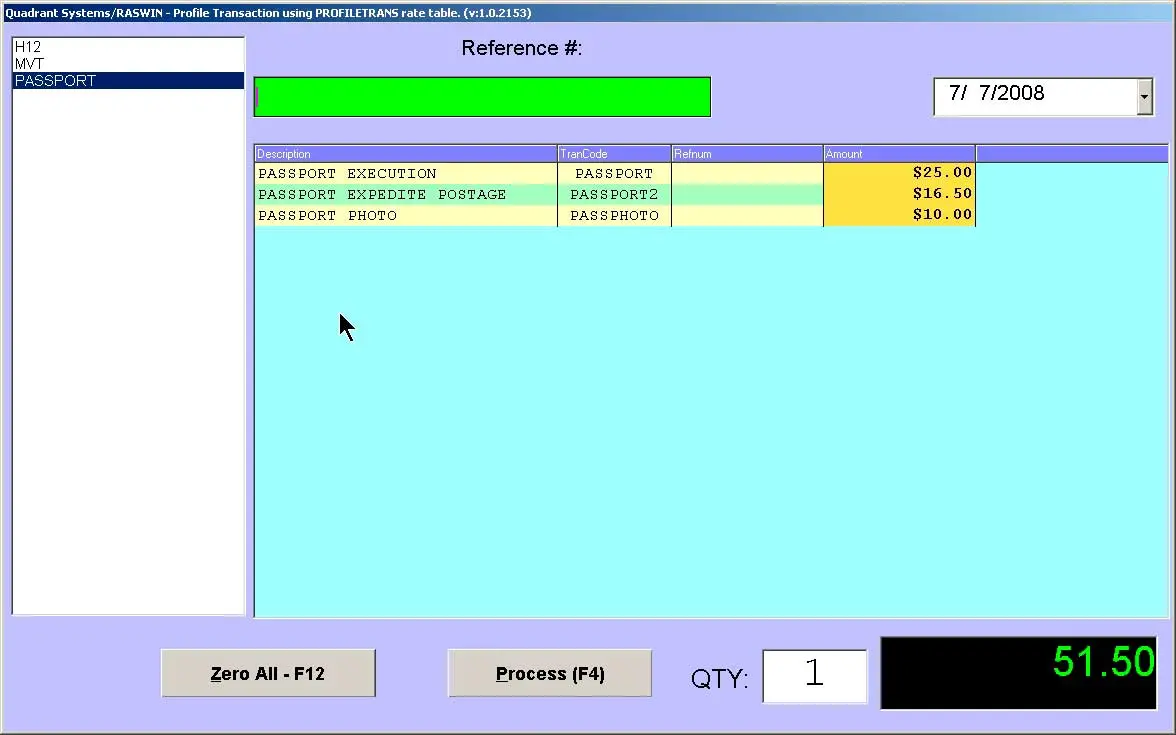Select the MVT profile from the list
Image resolution: width=1176 pixels, height=735 pixels.
click(60, 63)
